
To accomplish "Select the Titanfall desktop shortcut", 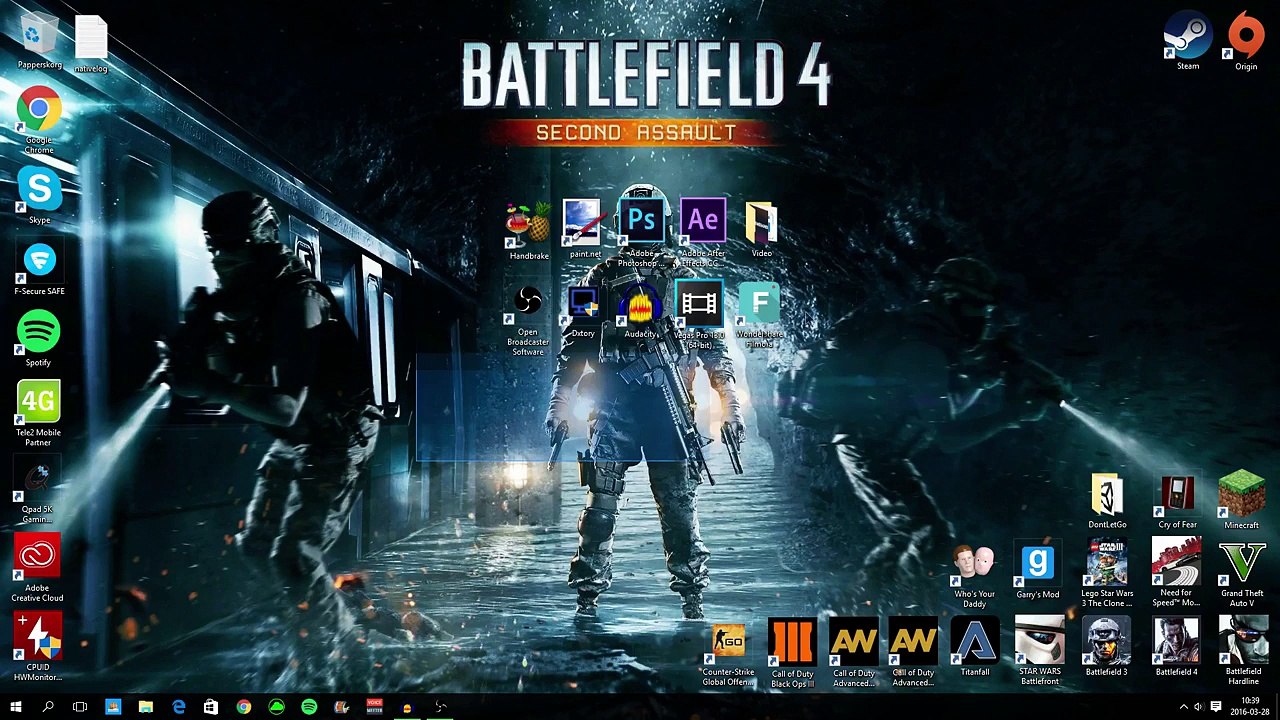I will 975,648.
